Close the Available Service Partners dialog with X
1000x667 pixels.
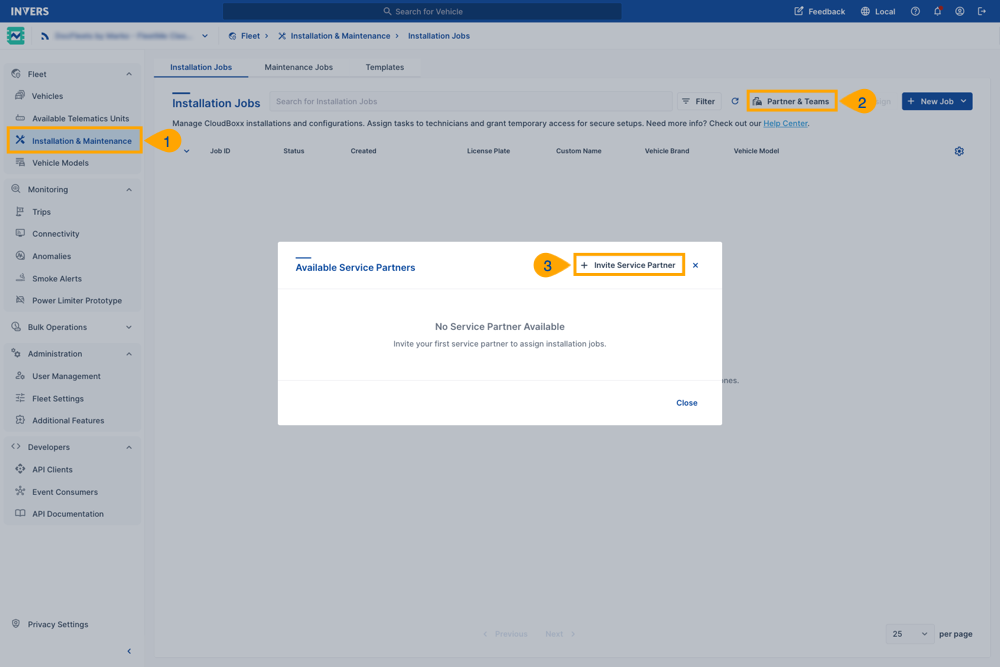point(695,265)
